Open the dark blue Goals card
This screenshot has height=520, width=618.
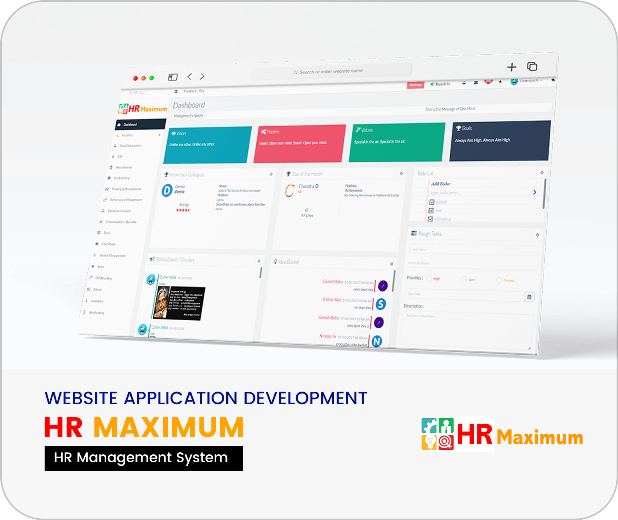tap(500, 141)
